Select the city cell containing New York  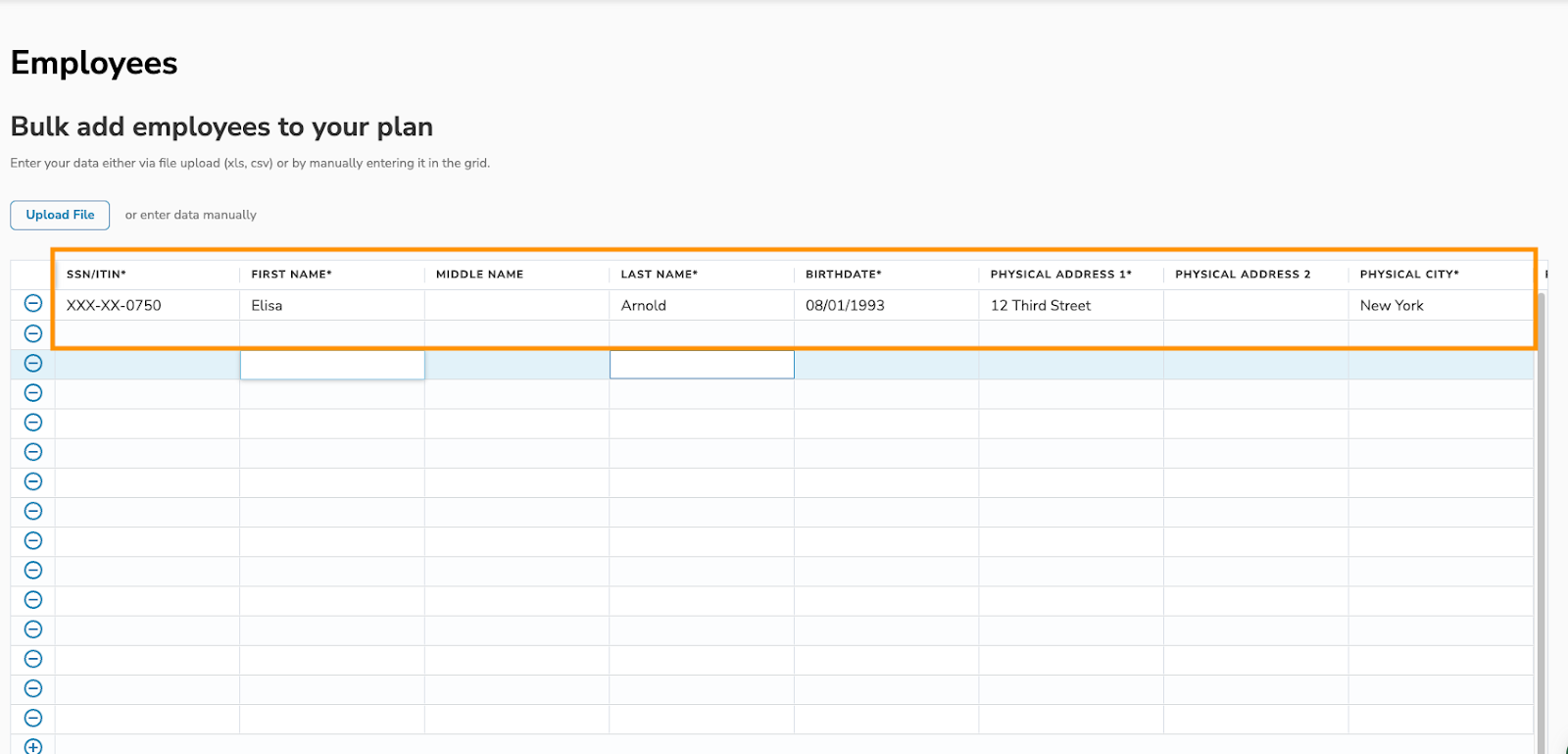coord(1391,306)
